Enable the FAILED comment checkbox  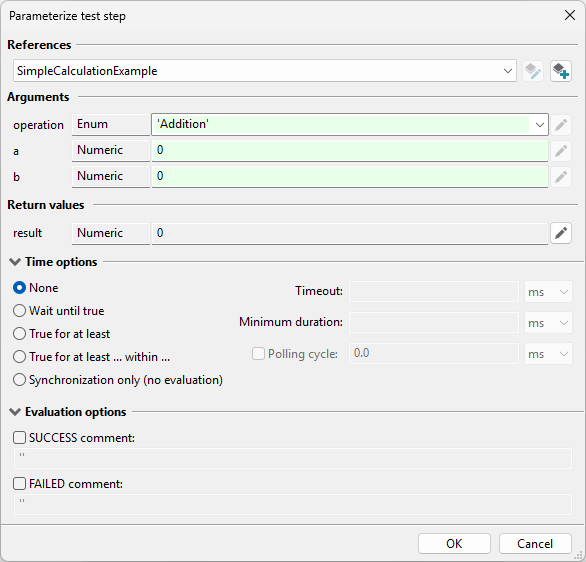[19, 484]
